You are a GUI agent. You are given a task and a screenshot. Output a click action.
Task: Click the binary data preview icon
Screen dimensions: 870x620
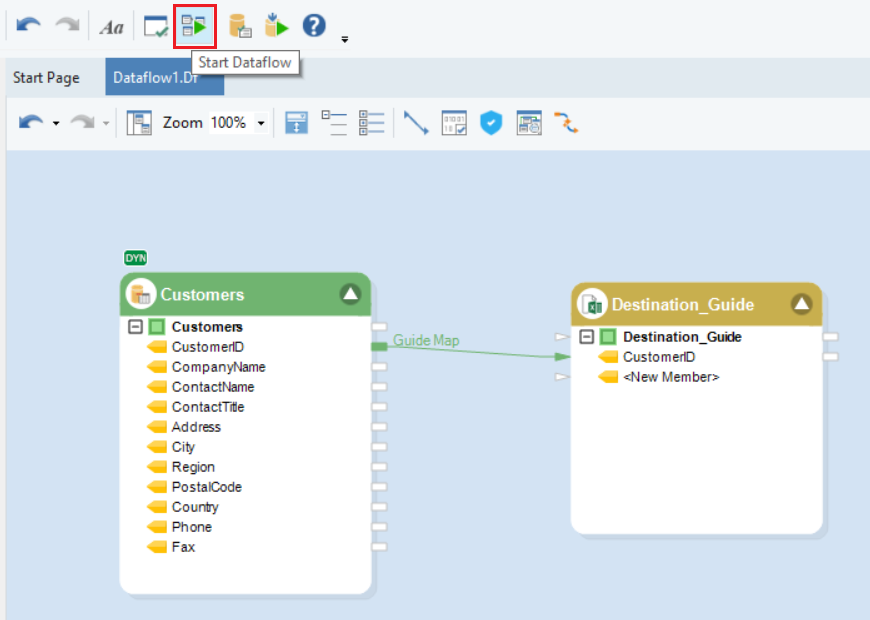tap(454, 123)
